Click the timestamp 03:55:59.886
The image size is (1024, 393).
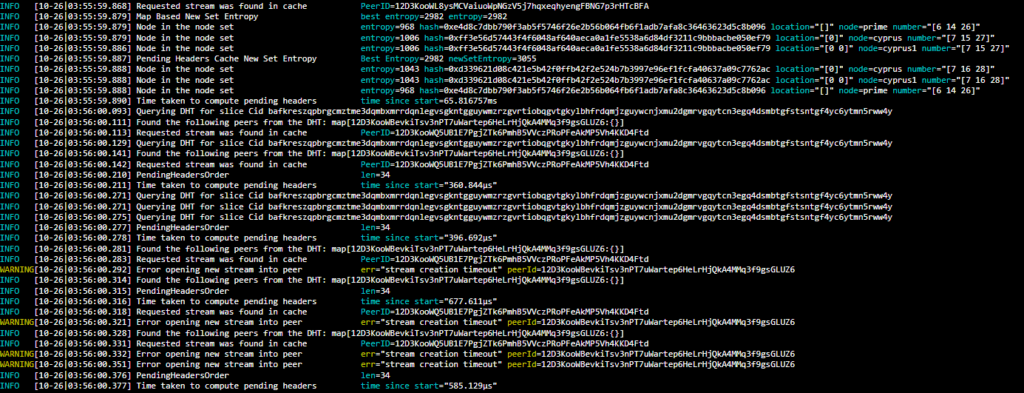[x=82, y=48]
